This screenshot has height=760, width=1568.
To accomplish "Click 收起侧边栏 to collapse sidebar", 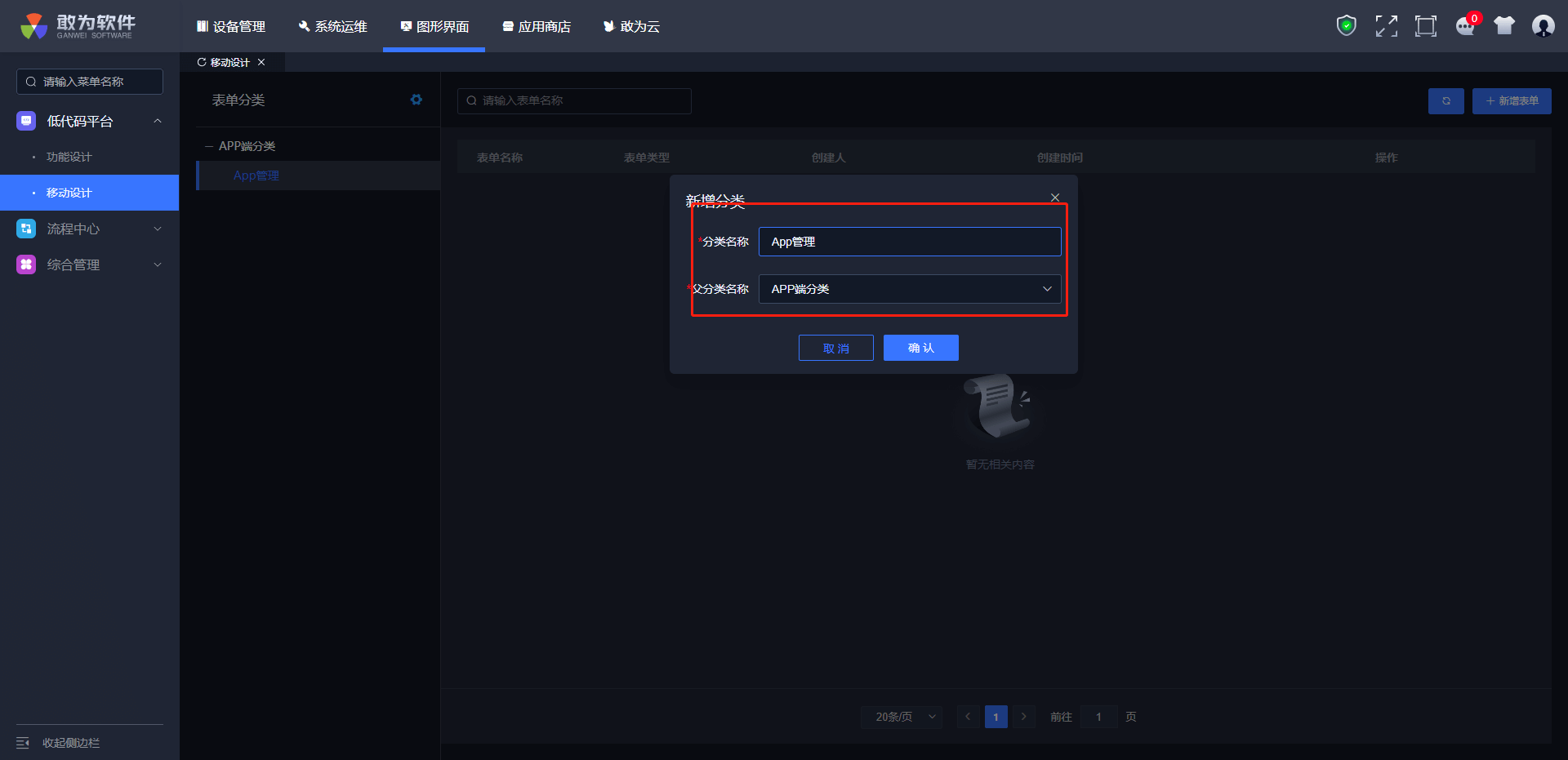I will pos(71,743).
